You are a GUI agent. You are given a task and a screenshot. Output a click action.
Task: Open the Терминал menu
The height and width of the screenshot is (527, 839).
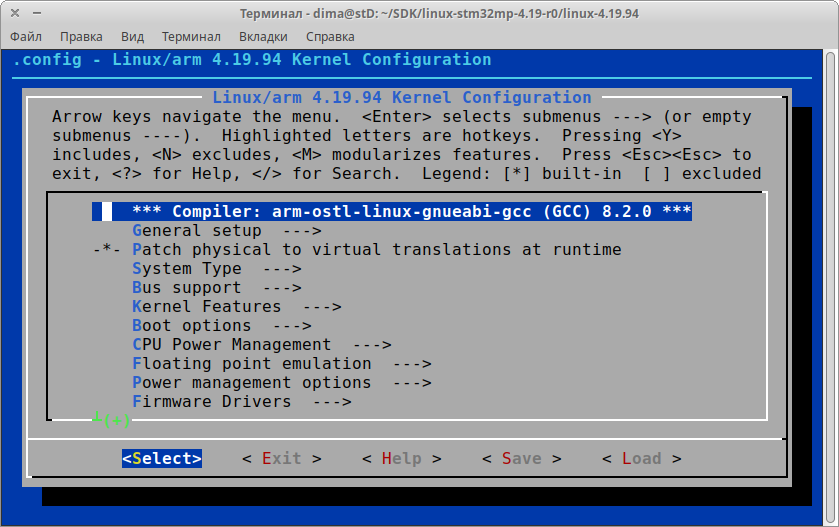(x=191, y=36)
